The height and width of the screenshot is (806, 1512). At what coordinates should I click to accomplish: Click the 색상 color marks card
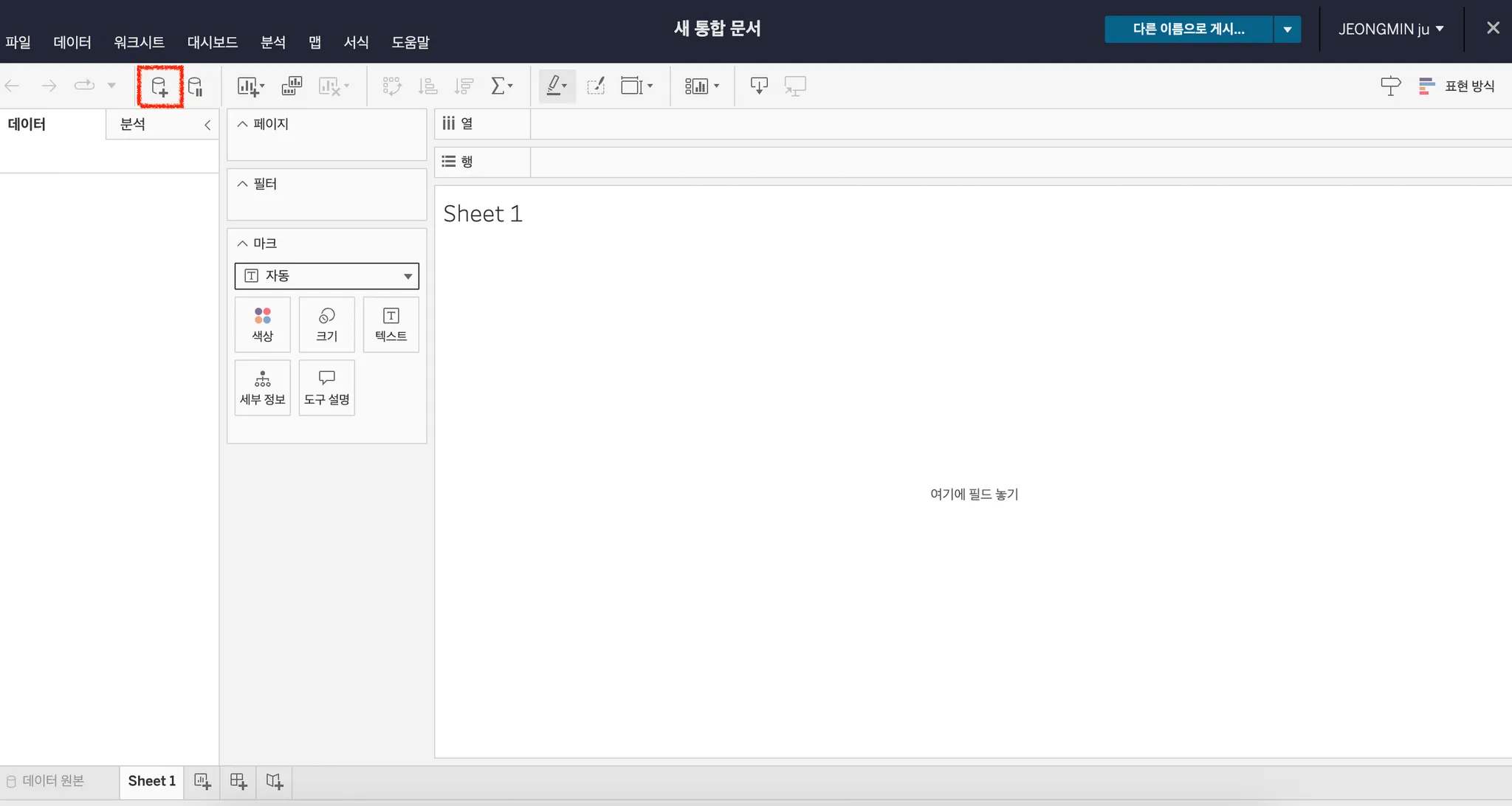[x=262, y=325]
